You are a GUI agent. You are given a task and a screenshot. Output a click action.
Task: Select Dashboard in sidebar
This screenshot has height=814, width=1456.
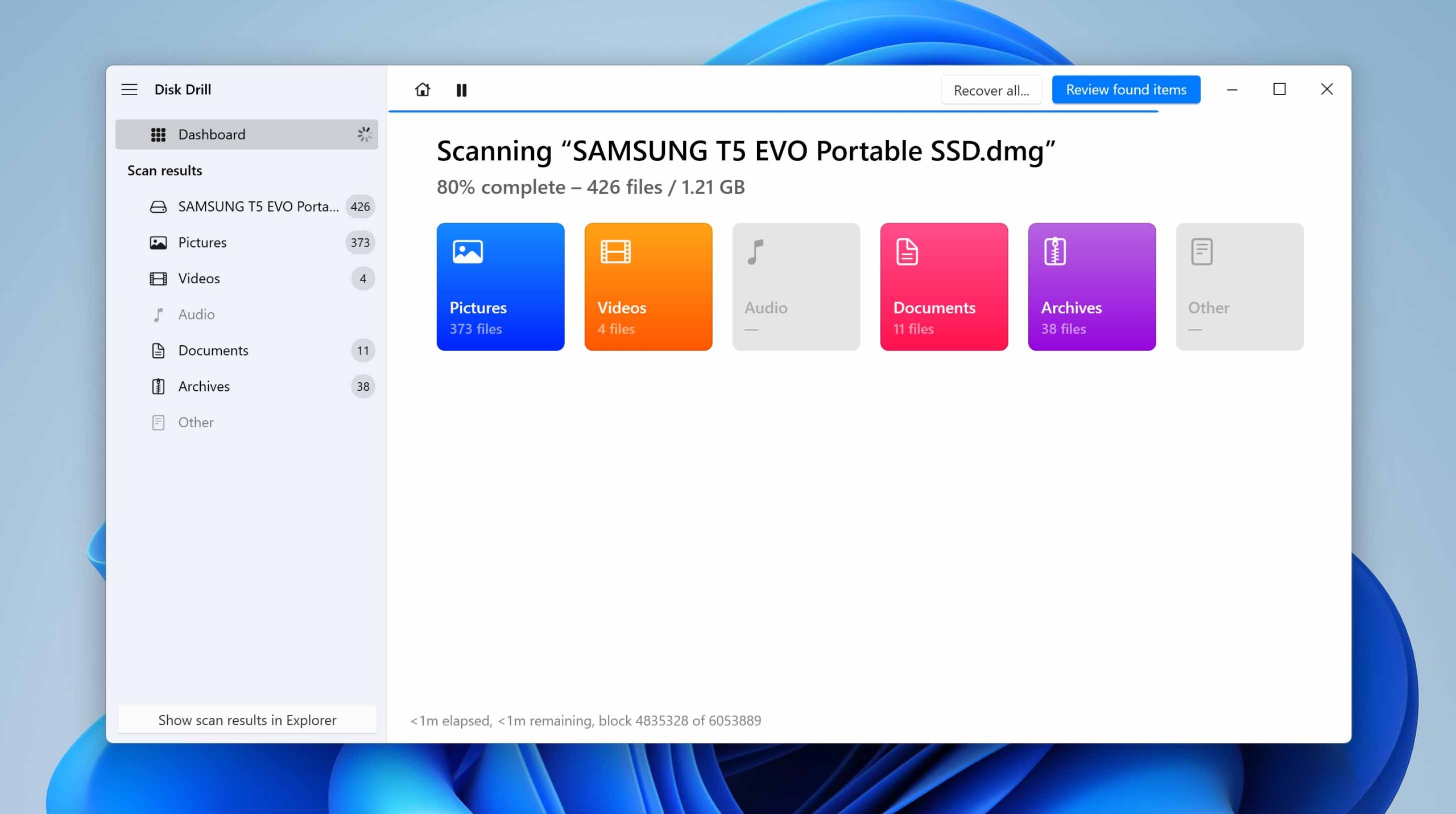(x=246, y=134)
